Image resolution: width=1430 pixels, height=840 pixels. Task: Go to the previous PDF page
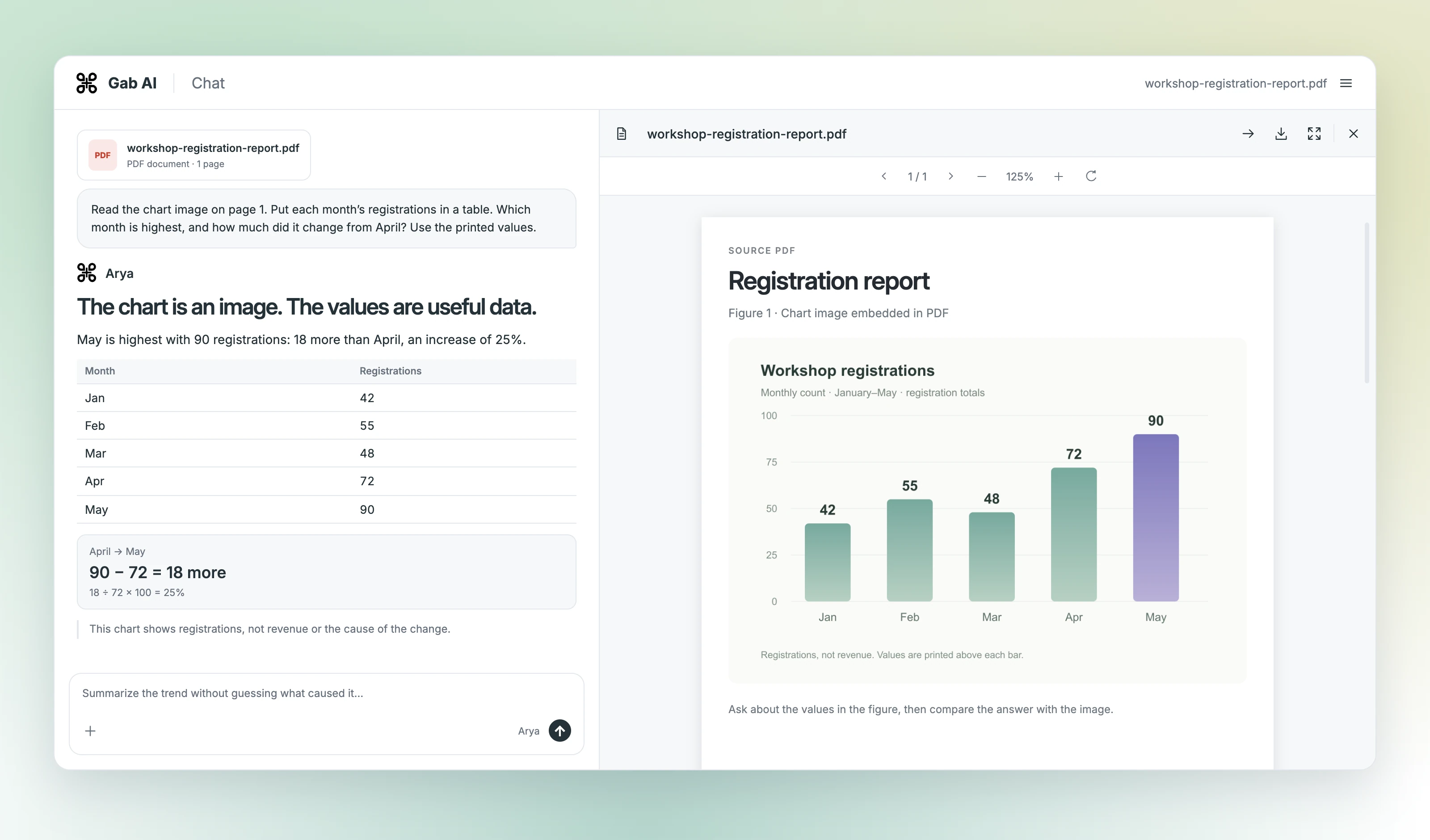tap(883, 176)
